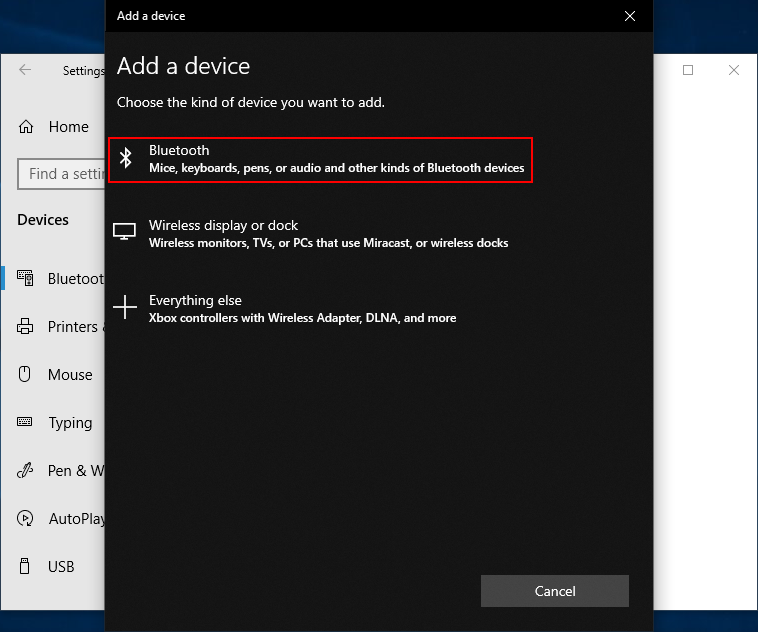The height and width of the screenshot is (632, 758).
Task: Click the printer icon in Settings sidebar
Action: pos(25,326)
